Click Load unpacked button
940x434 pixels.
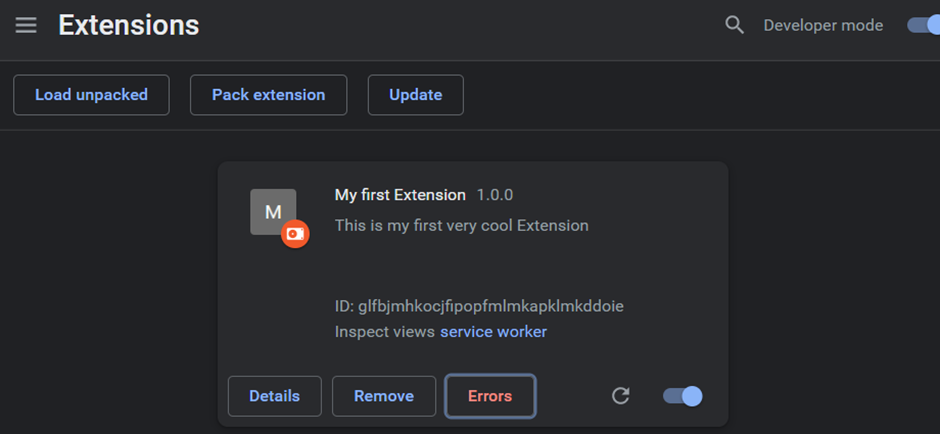pyautogui.click(x=91, y=95)
